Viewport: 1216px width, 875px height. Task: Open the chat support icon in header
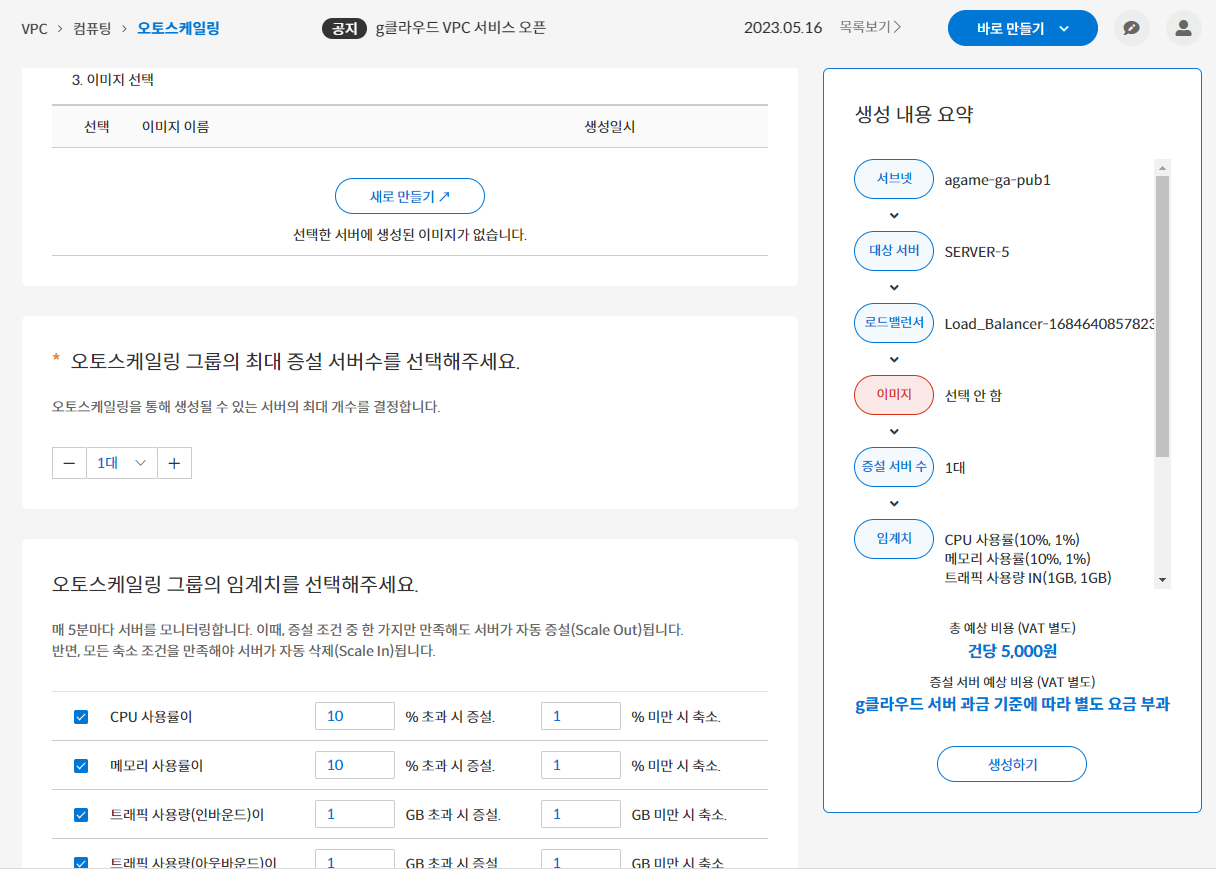pos(1132,28)
